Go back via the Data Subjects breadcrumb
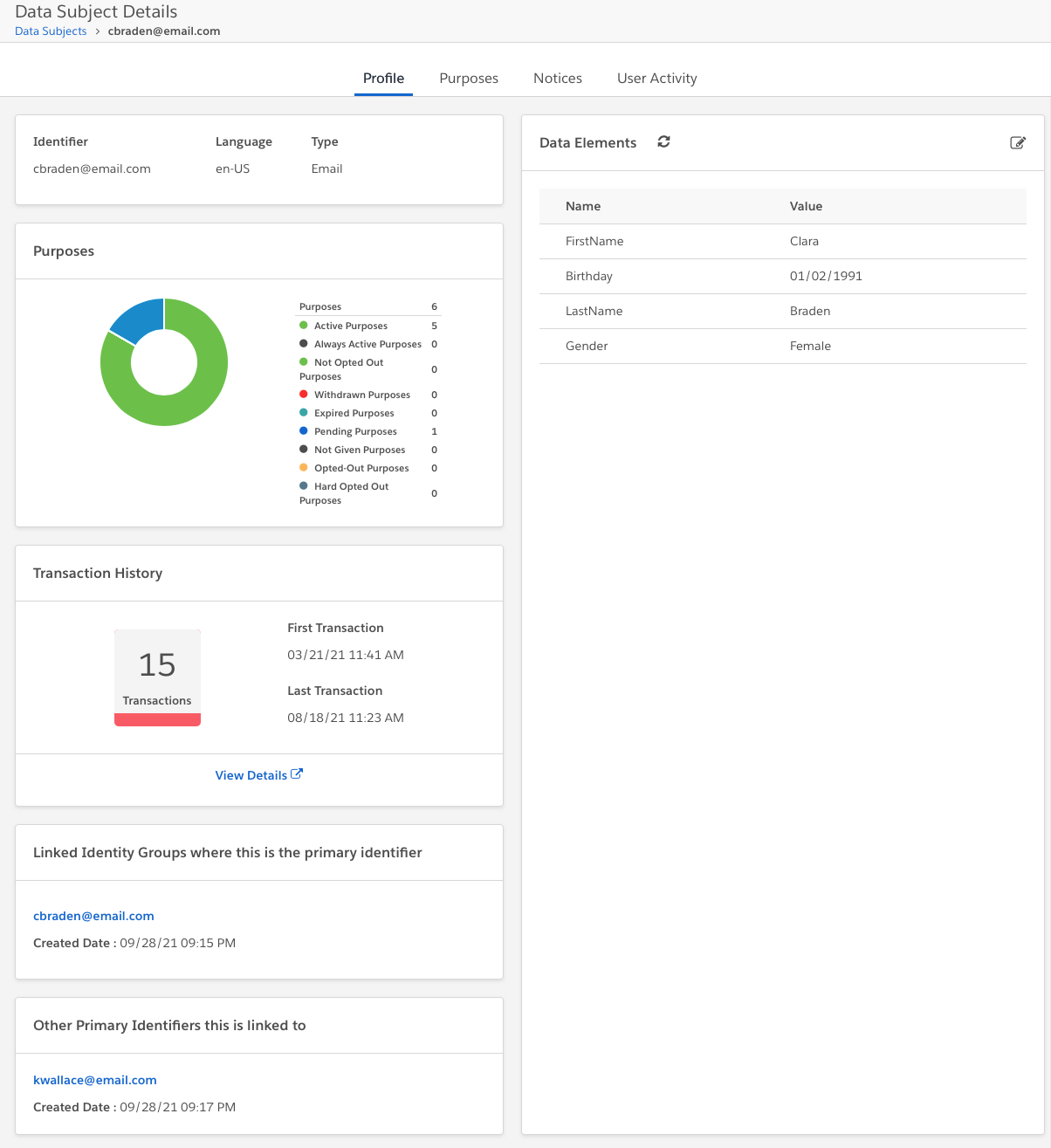This screenshot has height=1148, width=1051. click(x=50, y=31)
